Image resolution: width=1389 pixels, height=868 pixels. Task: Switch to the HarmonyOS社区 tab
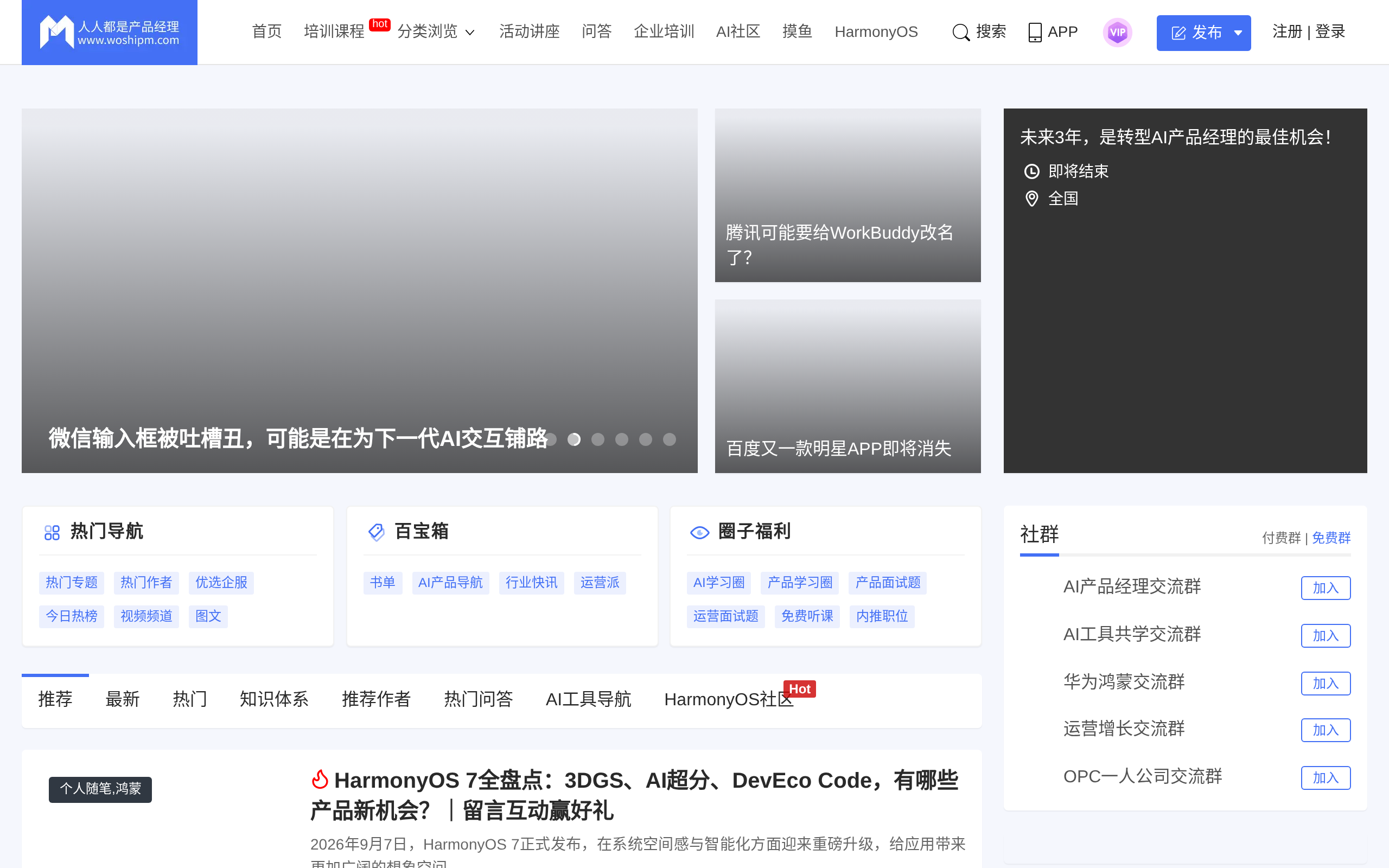tap(729, 699)
